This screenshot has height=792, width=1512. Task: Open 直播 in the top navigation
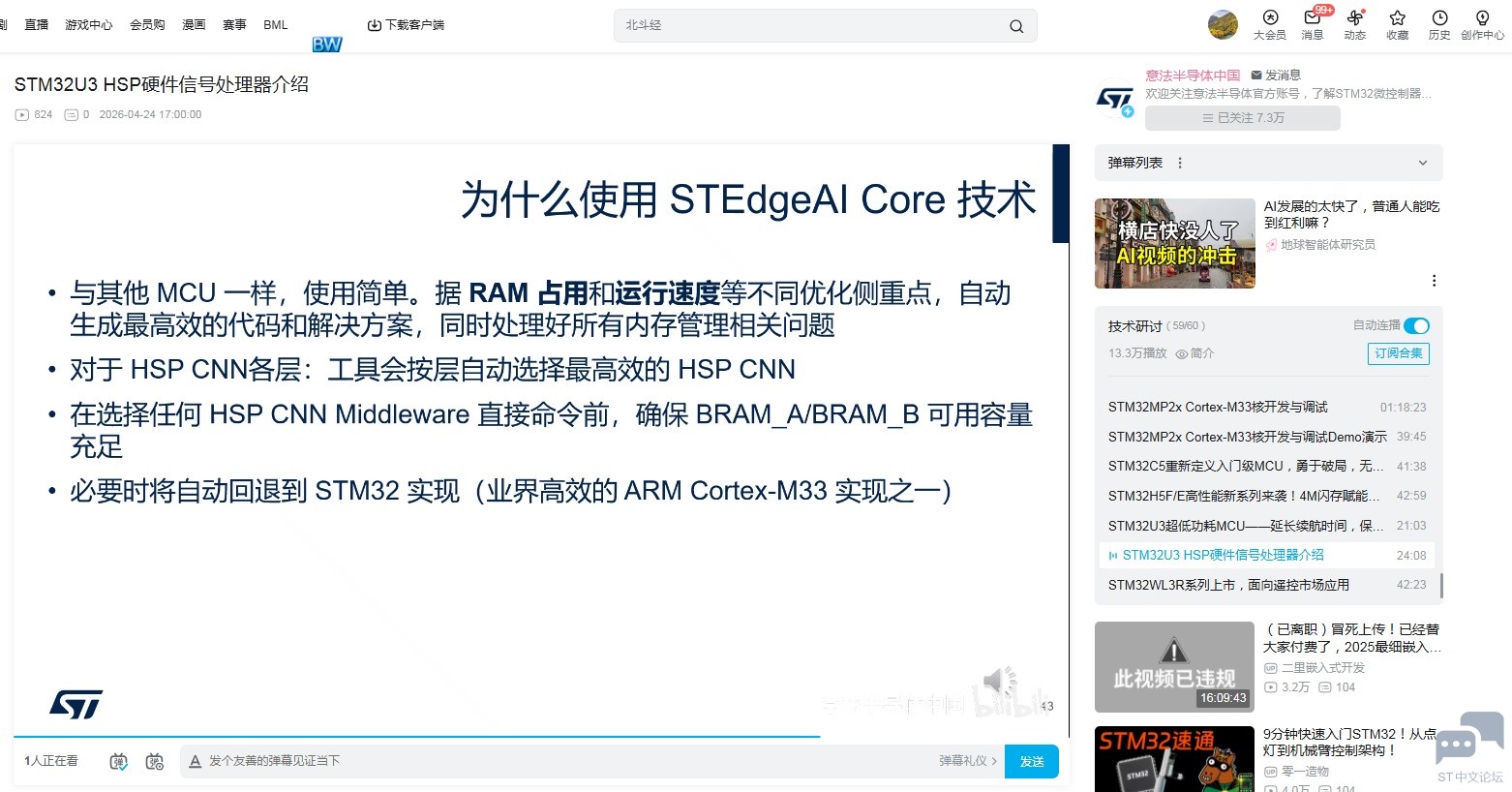[x=37, y=25]
